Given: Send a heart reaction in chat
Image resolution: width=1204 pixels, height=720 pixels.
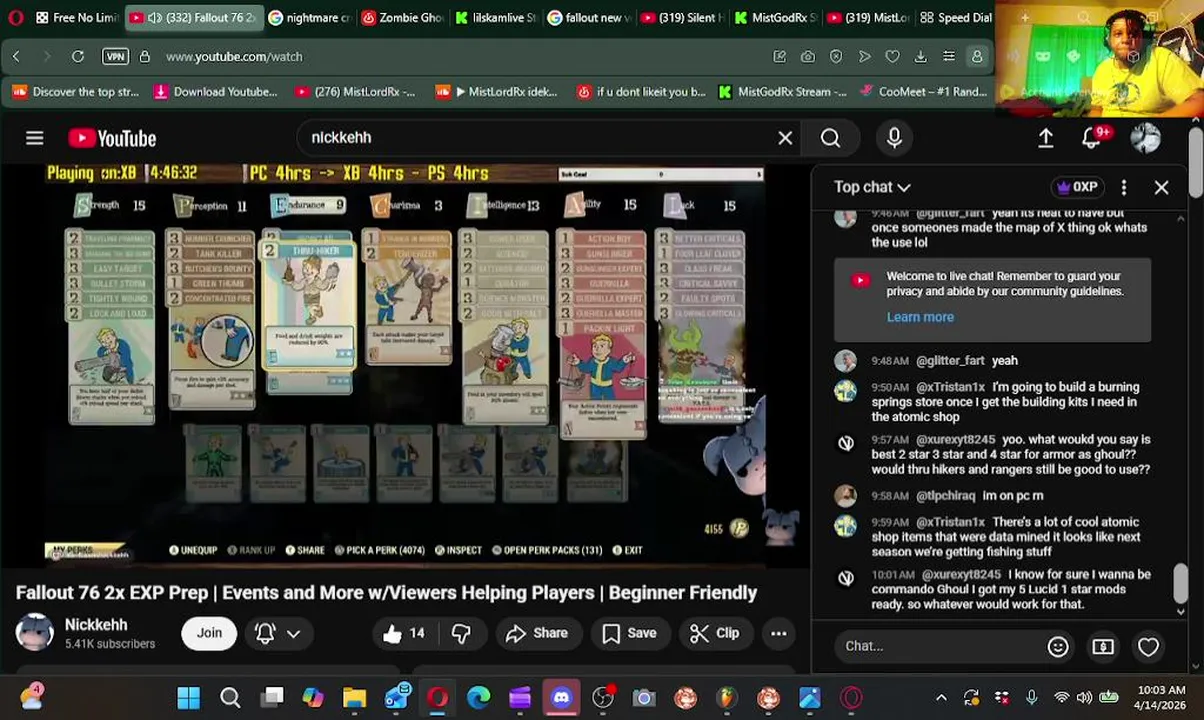Looking at the screenshot, I should (1148, 646).
